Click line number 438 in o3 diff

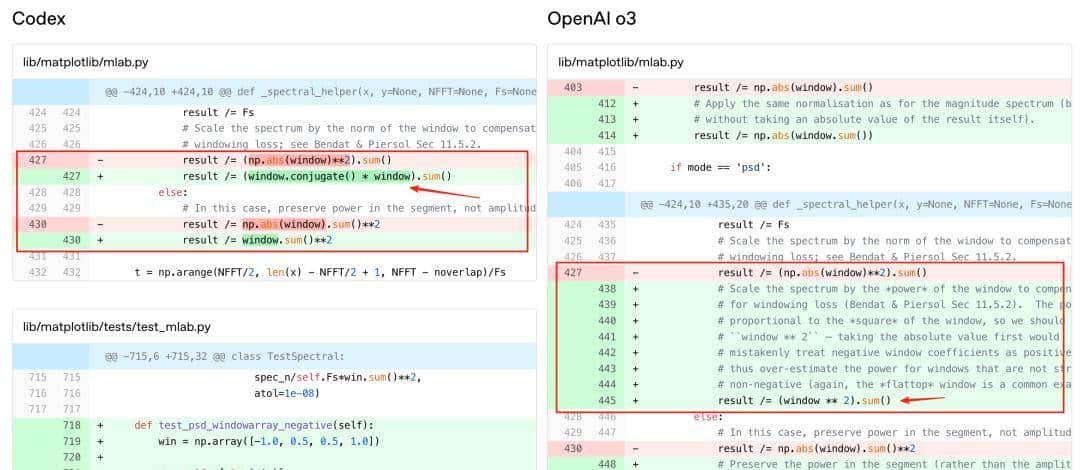click(x=607, y=289)
